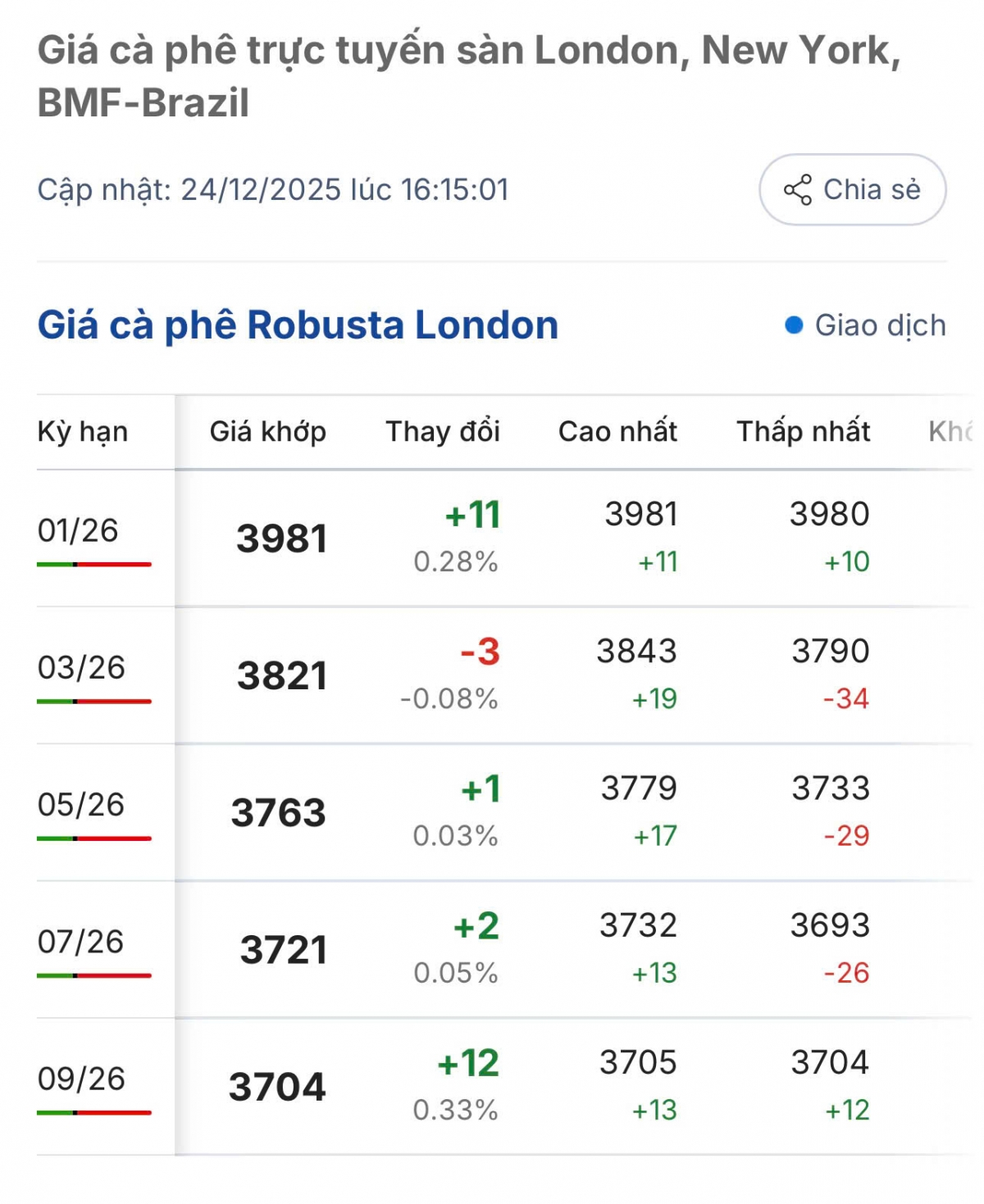
Task: Click the blue Giao dịch status dot
Action: tap(793, 325)
